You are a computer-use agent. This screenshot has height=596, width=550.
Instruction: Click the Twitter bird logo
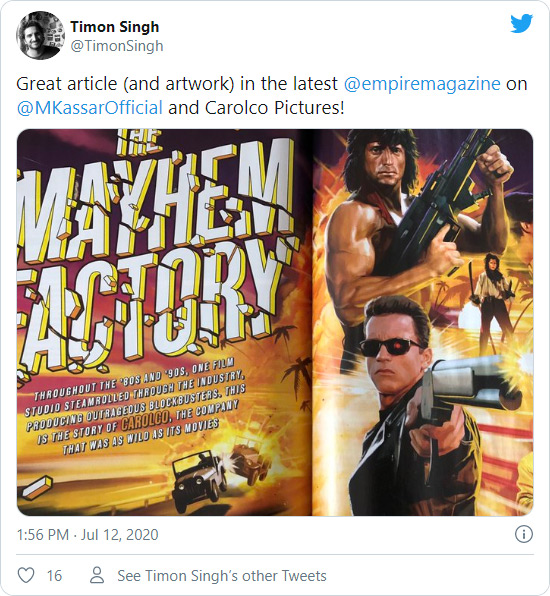tap(521, 24)
